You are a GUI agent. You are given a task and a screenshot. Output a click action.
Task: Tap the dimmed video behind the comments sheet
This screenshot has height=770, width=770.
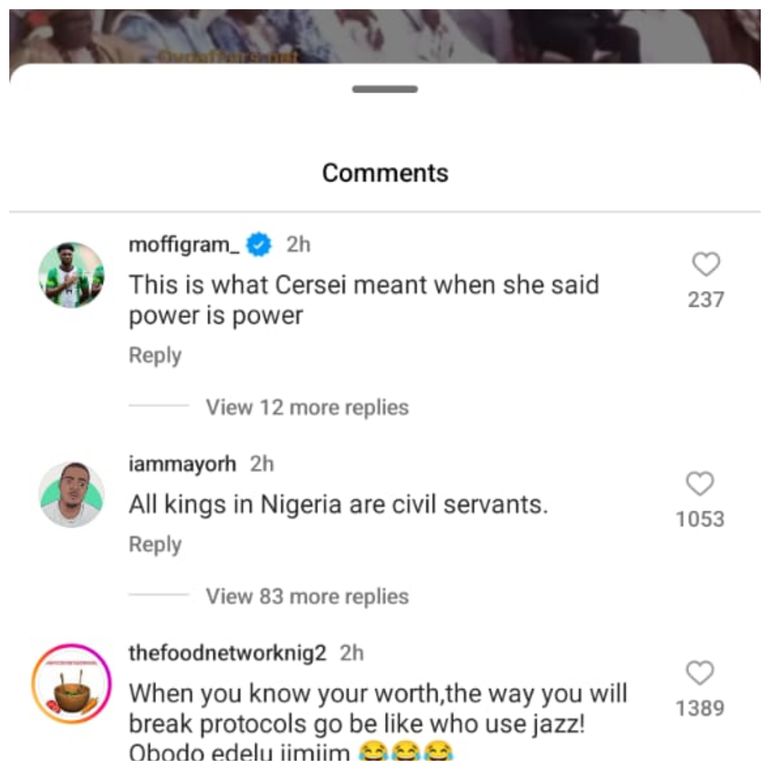385,35
